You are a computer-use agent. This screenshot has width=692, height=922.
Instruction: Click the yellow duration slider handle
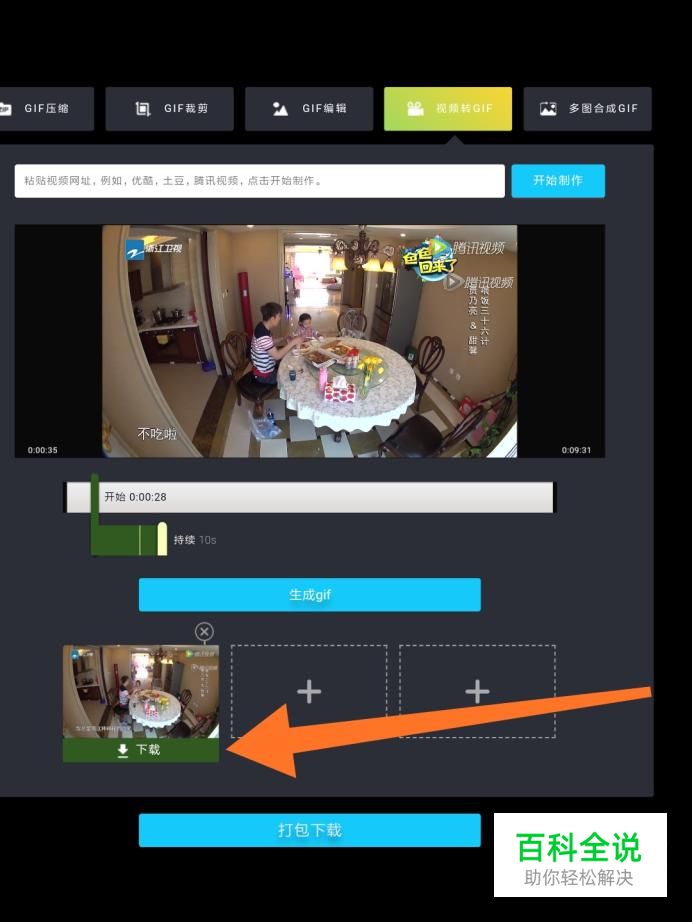[x=162, y=539]
